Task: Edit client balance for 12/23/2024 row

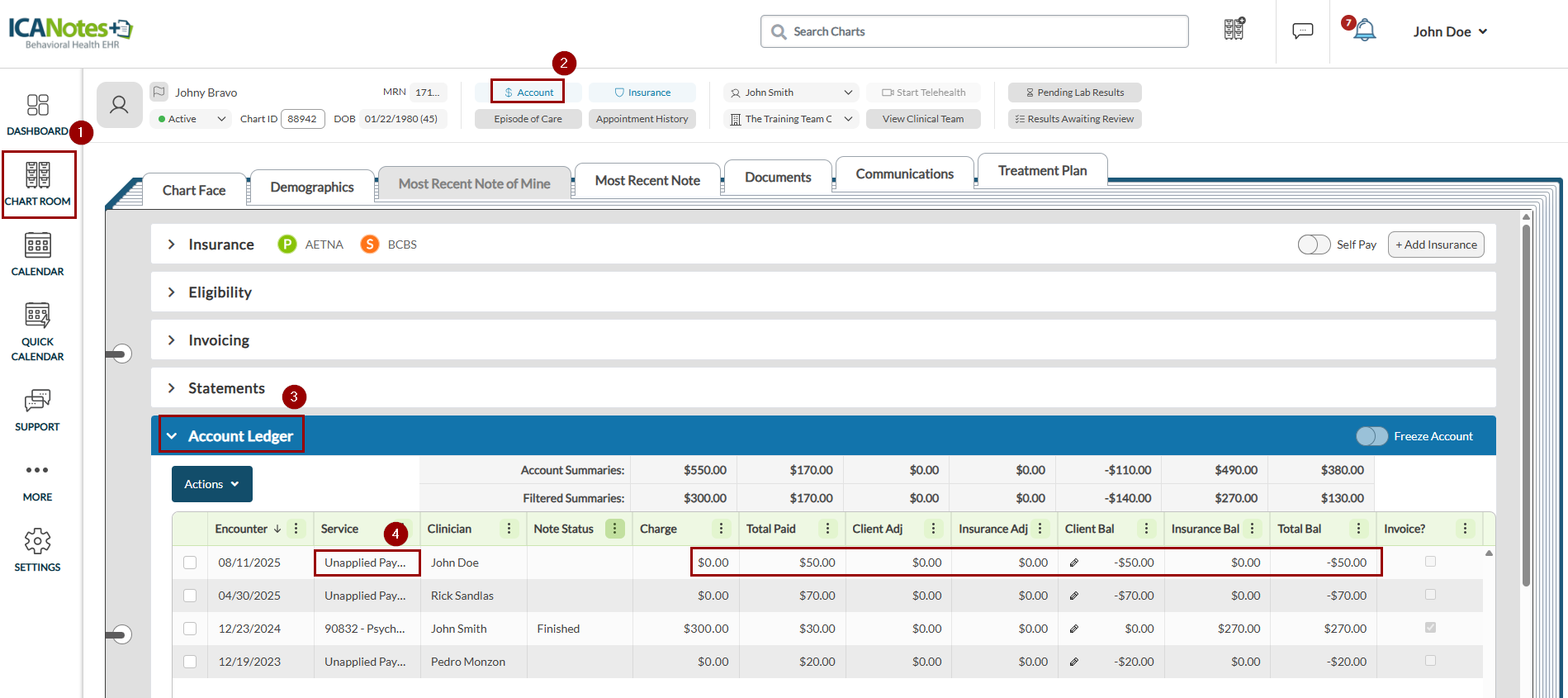Action: coord(1074,629)
